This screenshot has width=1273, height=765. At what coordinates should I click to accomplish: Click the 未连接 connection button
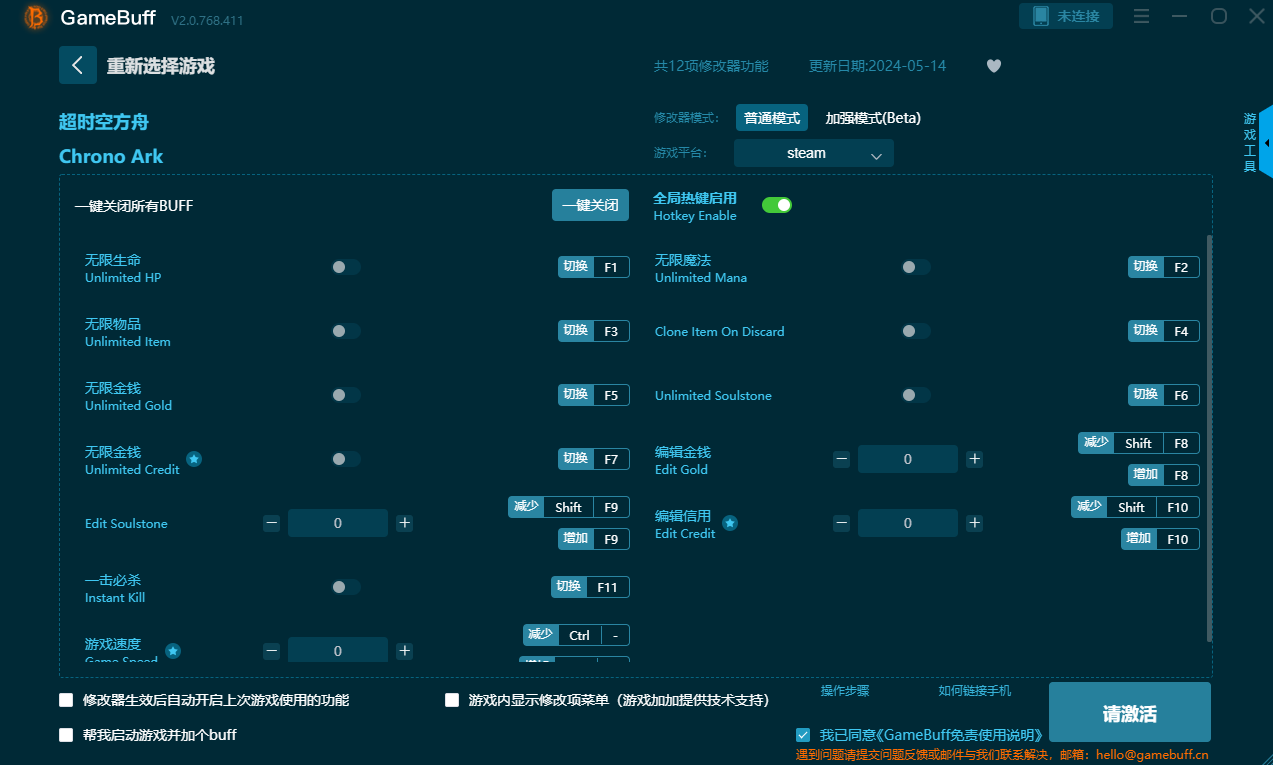coord(1066,16)
